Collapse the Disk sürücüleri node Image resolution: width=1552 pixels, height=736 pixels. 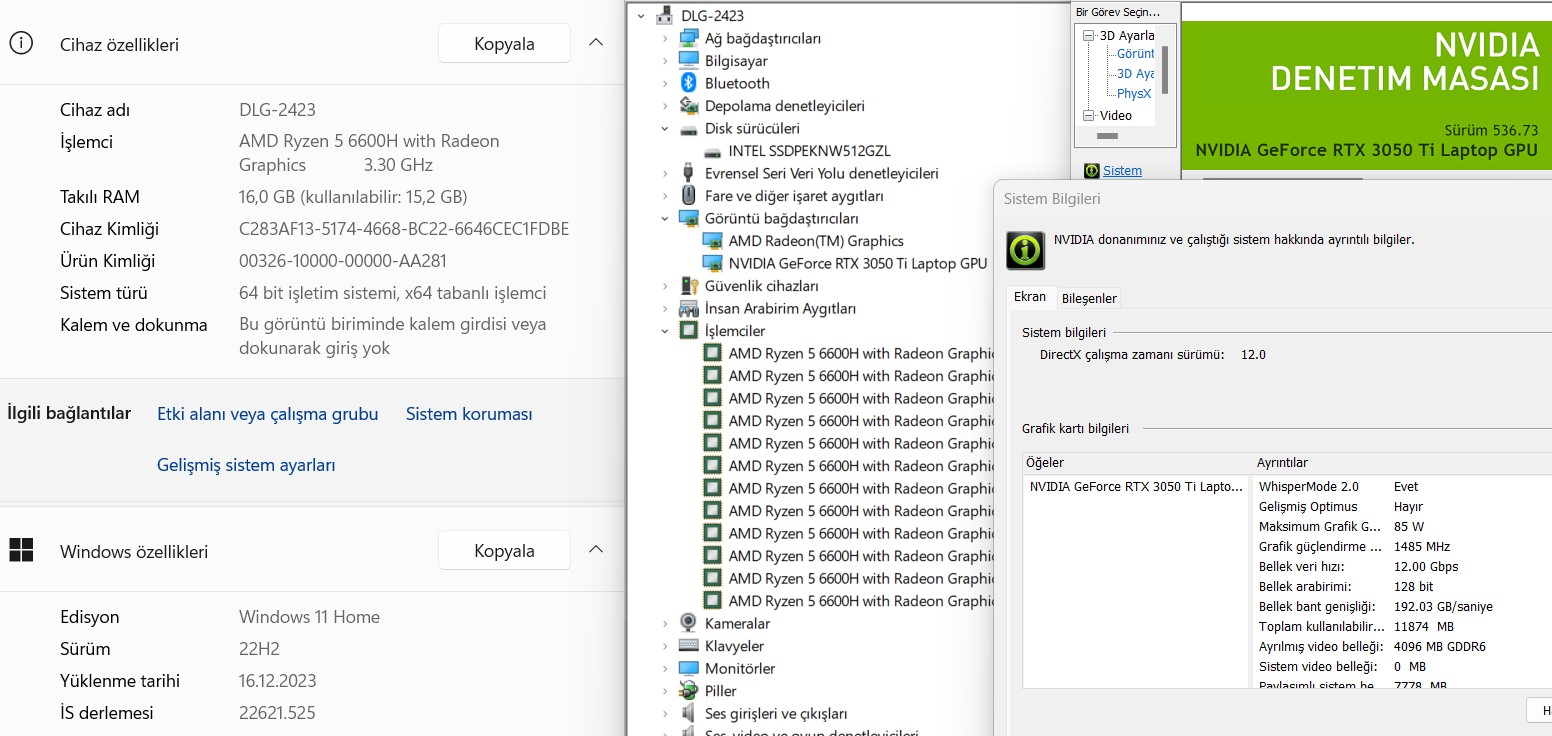click(665, 129)
